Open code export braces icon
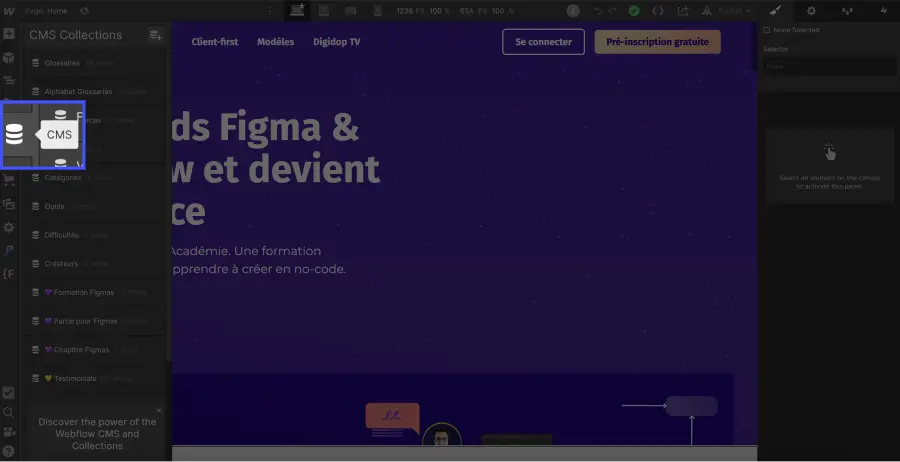The image size is (900, 462). [x=658, y=11]
